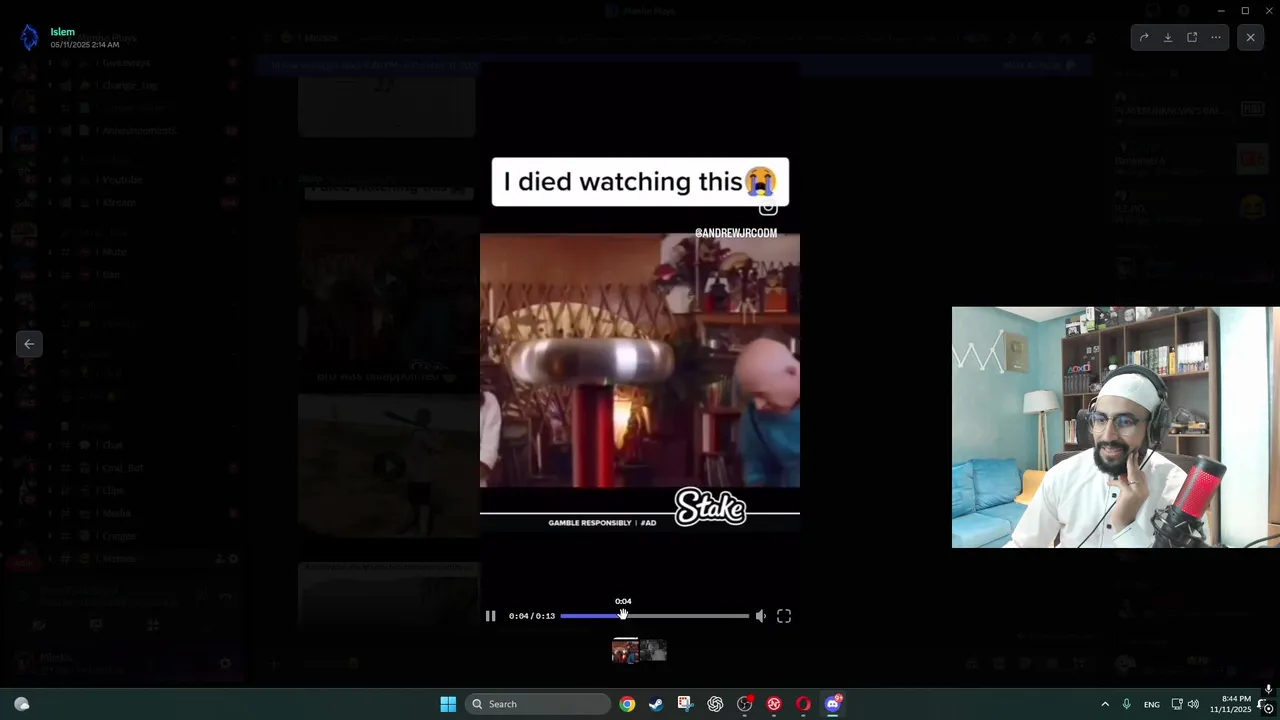
Task: Click the Islem username label
Action: pos(63,32)
